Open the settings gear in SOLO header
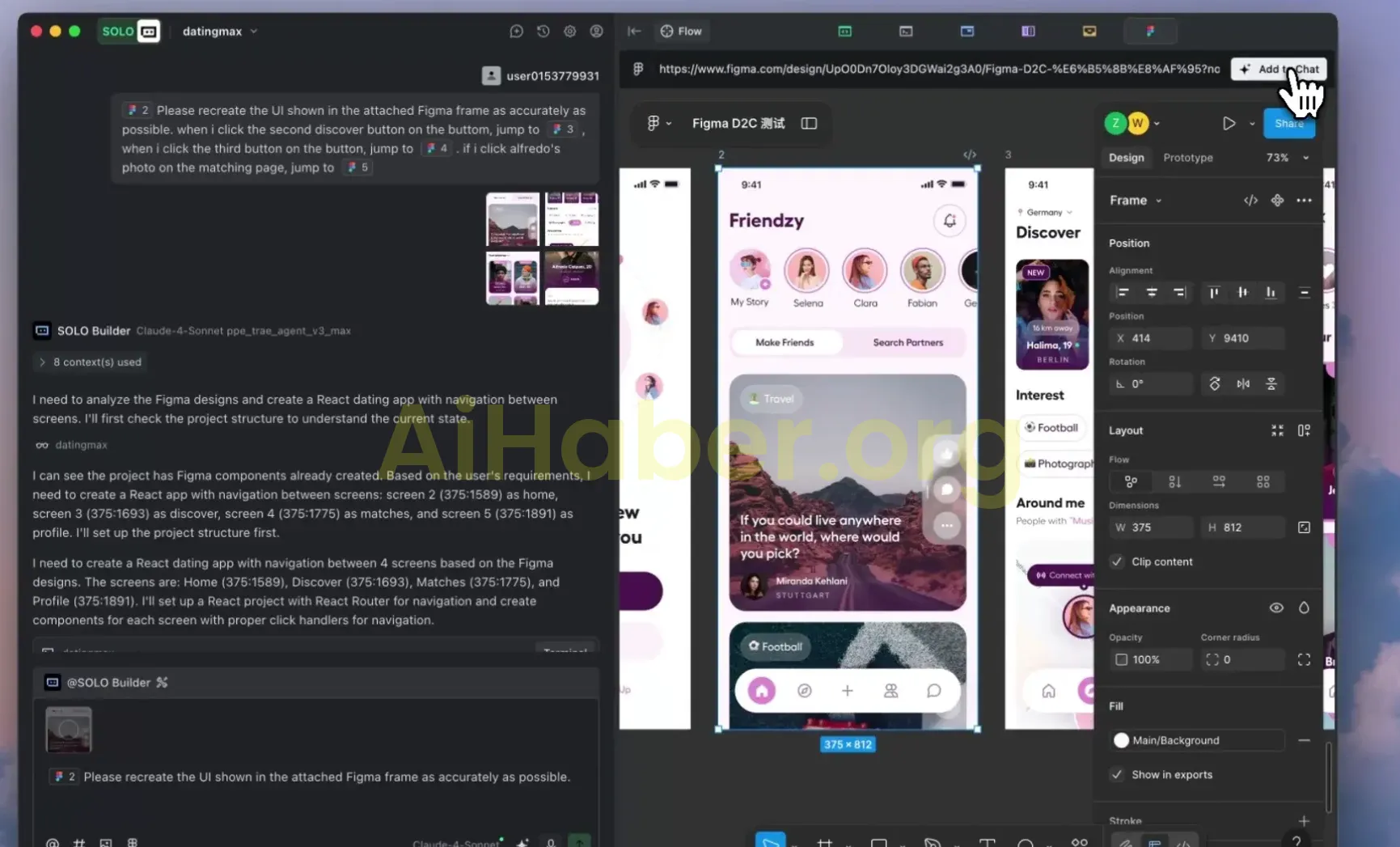1400x847 pixels. (570, 32)
